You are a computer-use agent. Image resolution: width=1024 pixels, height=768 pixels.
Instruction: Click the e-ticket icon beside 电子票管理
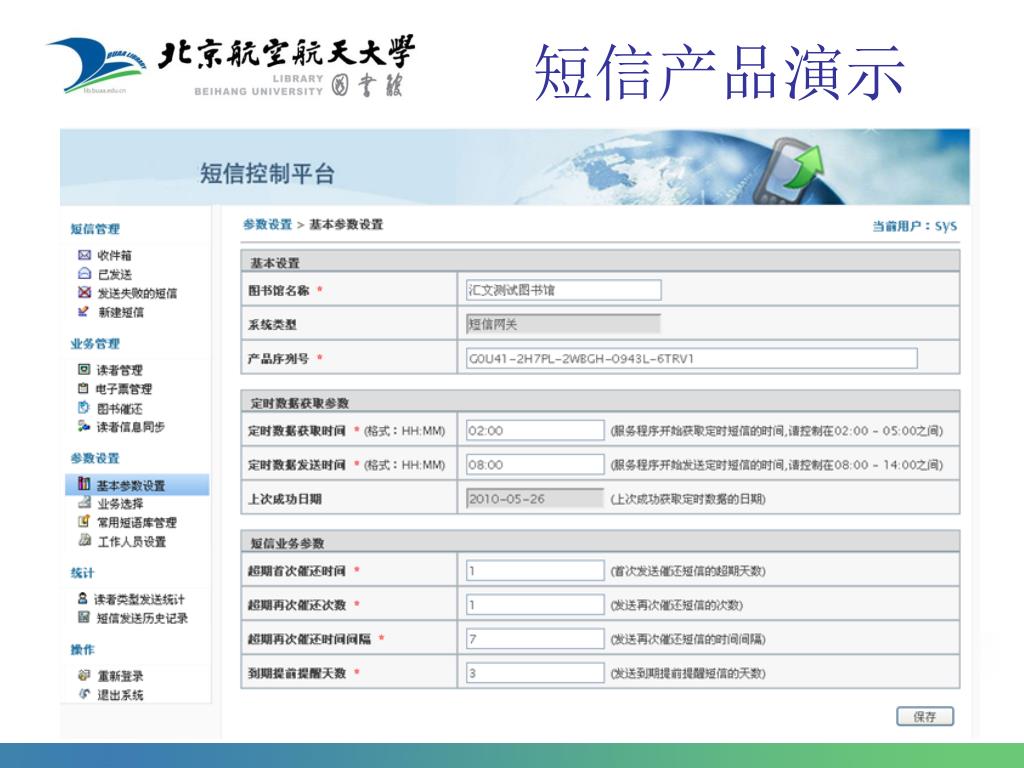(x=84, y=389)
